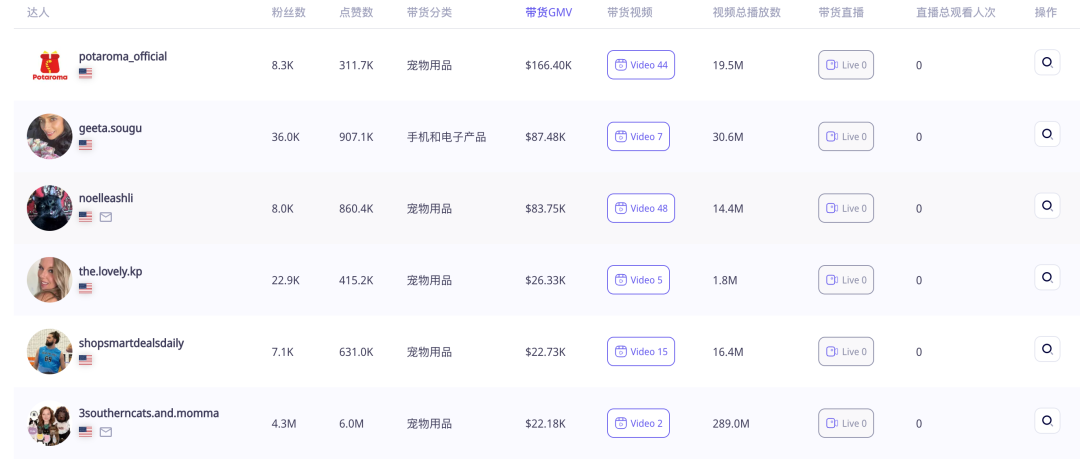The height and width of the screenshot is (461, 1080).
Task: Open geeta.sougu profile name link
Action: coord(110,128)
